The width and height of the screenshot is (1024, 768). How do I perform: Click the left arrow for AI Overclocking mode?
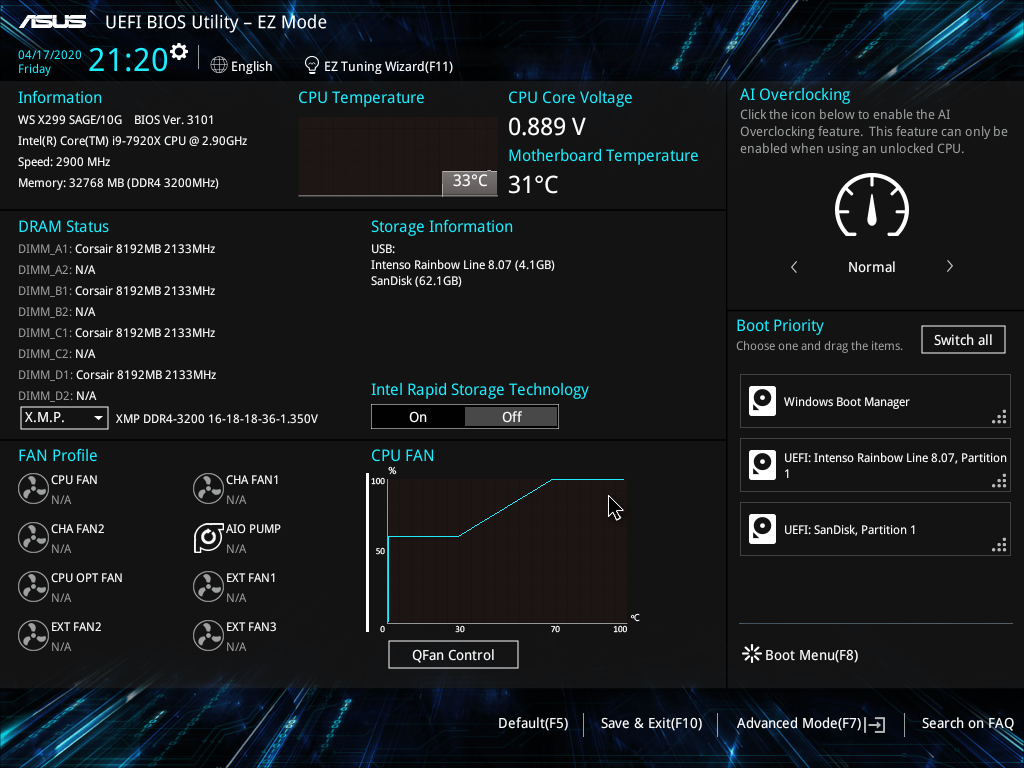pyautogui.click(x=794, y=266)
